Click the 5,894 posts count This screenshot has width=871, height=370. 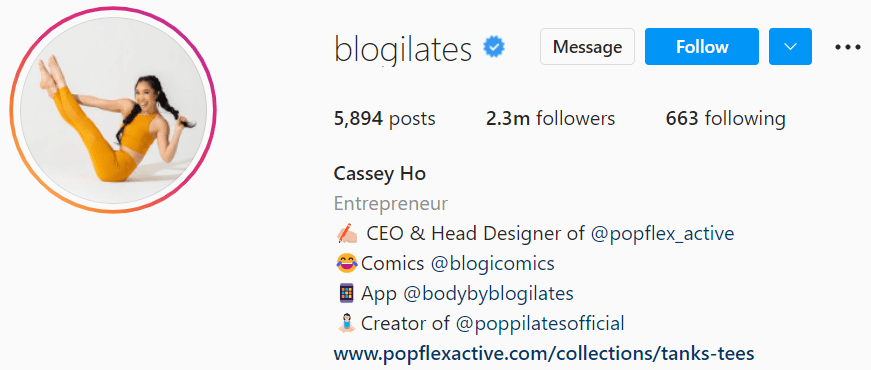click(384, 118)
